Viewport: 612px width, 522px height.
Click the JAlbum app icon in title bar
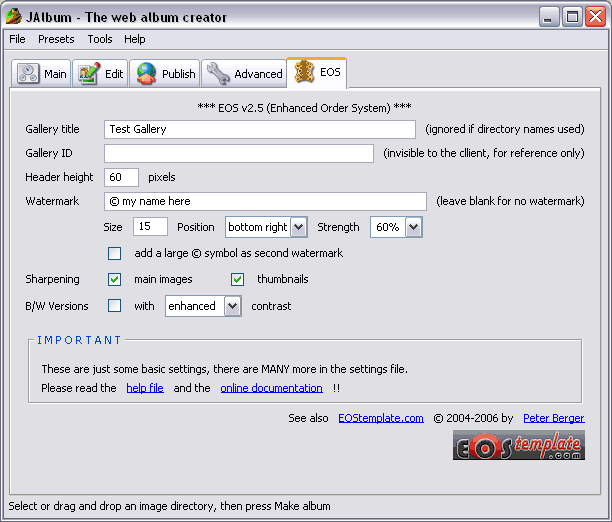pyautogui.click(x=14, y=16)
